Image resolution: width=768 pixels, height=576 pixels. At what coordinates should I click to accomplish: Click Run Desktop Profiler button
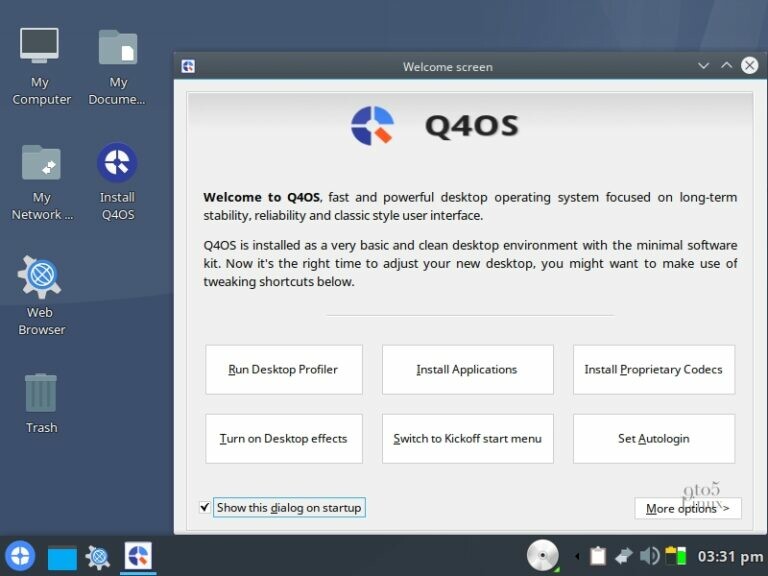(x=283, y=370)
